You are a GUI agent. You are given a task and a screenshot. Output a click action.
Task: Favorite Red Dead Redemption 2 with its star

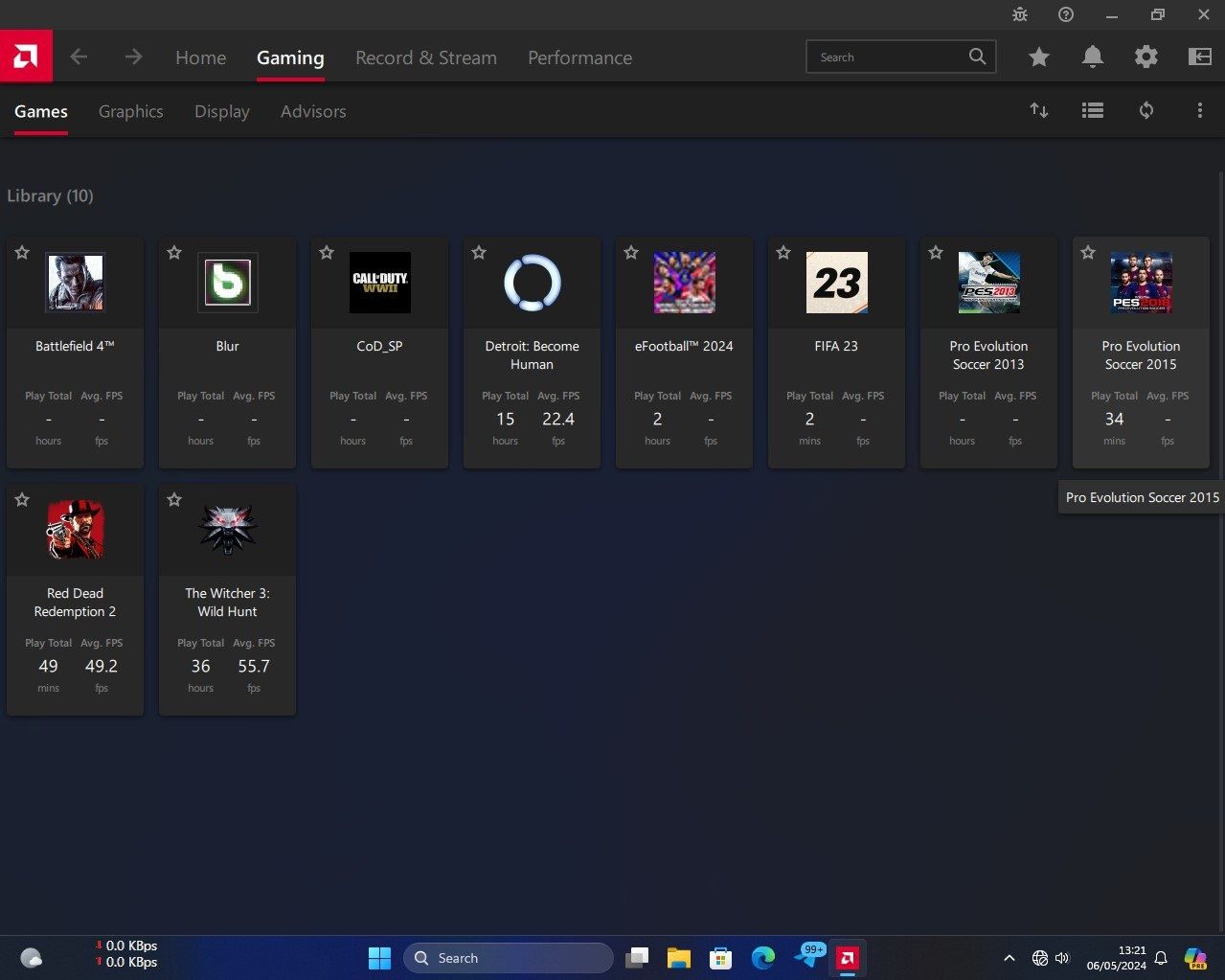(x=22, y=500)
